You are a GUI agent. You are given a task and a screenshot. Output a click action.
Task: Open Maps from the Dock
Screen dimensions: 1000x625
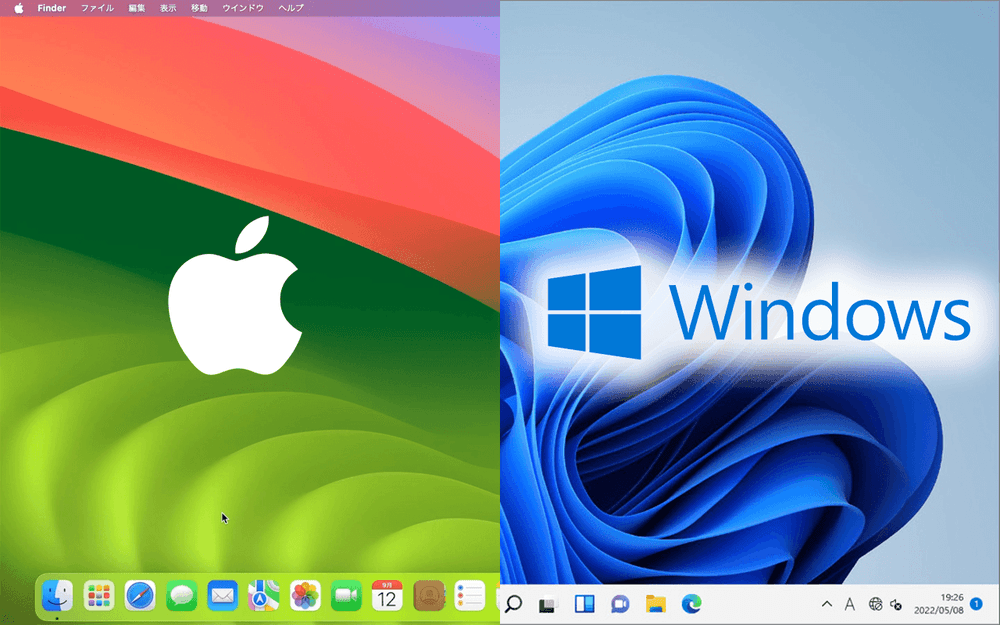(x=262, y=597)
